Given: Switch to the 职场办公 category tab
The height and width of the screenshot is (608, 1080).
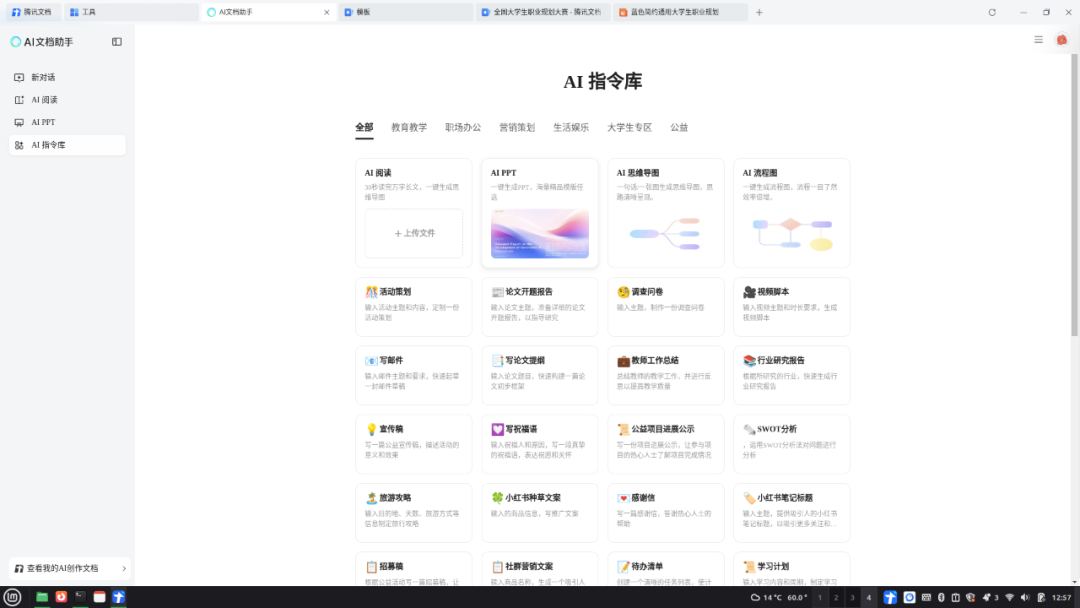Looking at the screenshot, I should [463, 127].
